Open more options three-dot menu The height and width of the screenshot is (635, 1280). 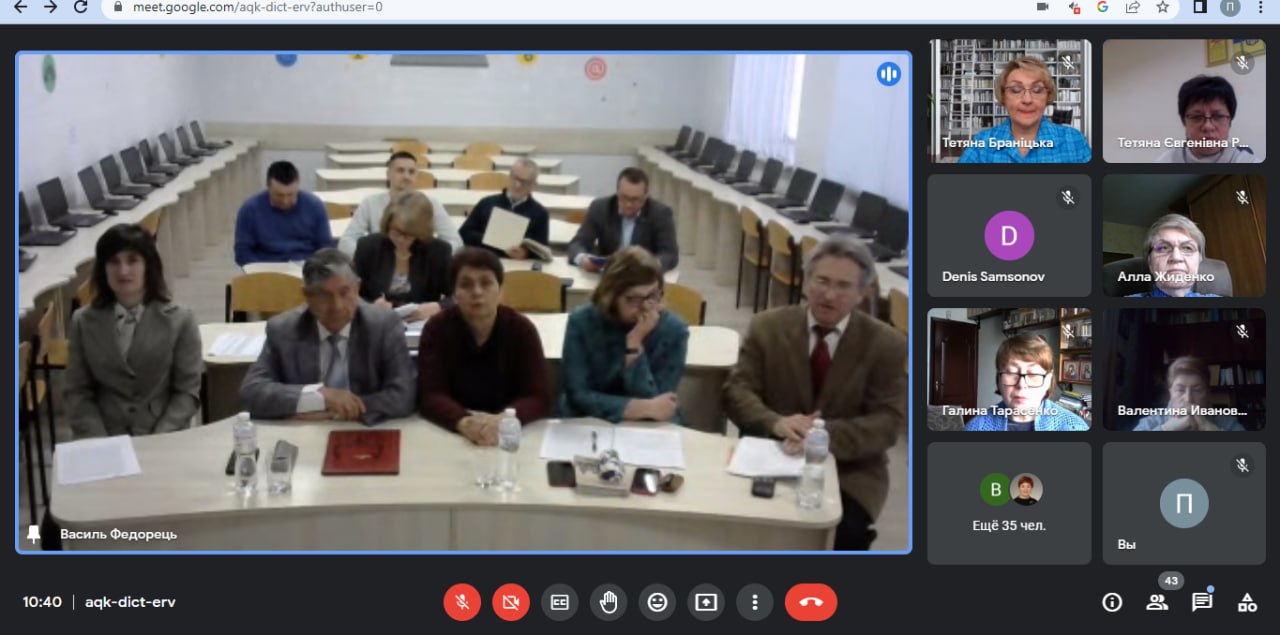click(x=755, y=602)
